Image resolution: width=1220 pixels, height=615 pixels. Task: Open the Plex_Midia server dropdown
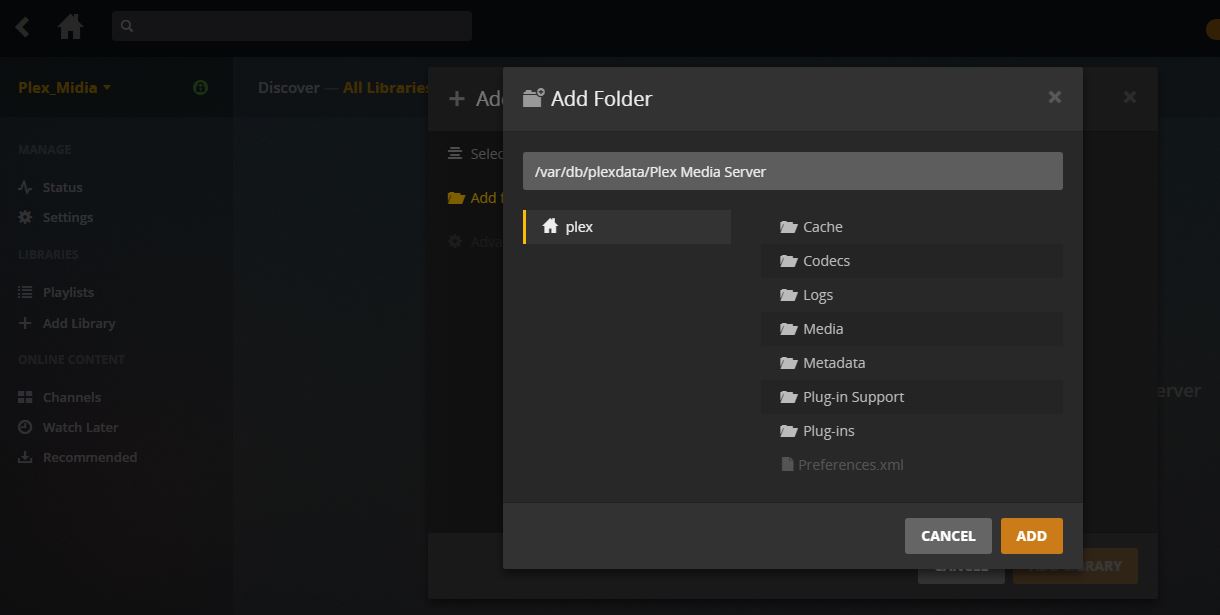tap(64, 88)
